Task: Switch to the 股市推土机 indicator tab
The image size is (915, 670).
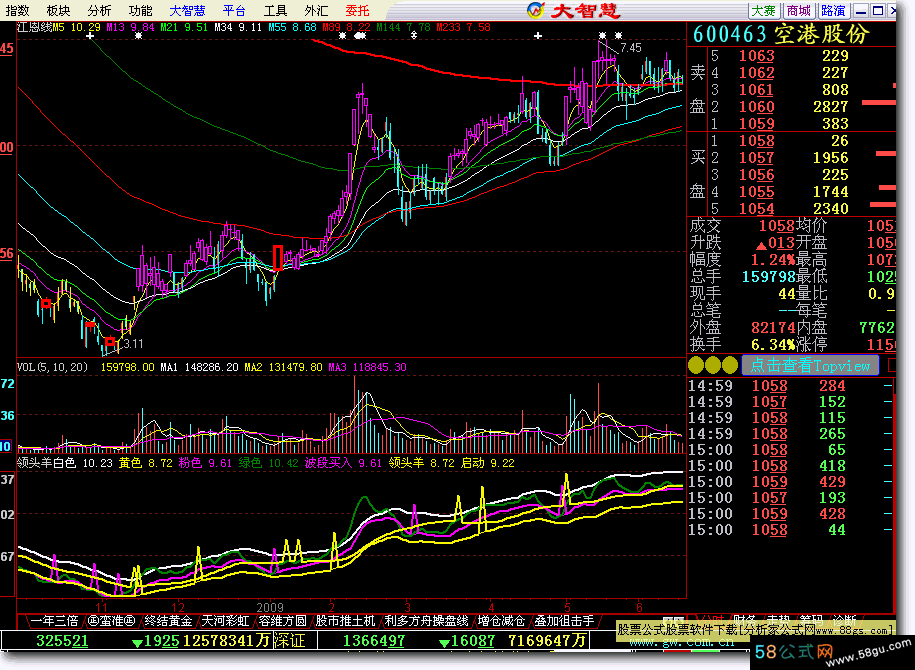Action: (x=345, y=621)
